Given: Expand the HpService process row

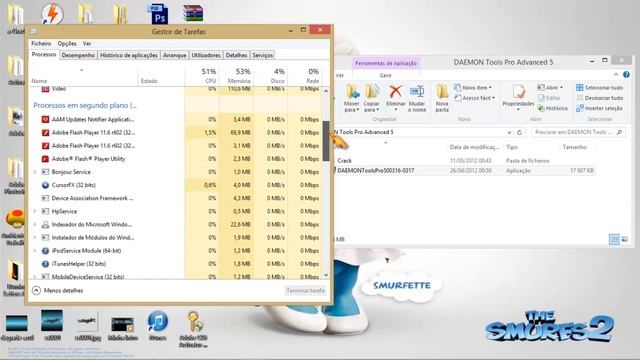Looking at the screenshot, I should click(35, 211).
